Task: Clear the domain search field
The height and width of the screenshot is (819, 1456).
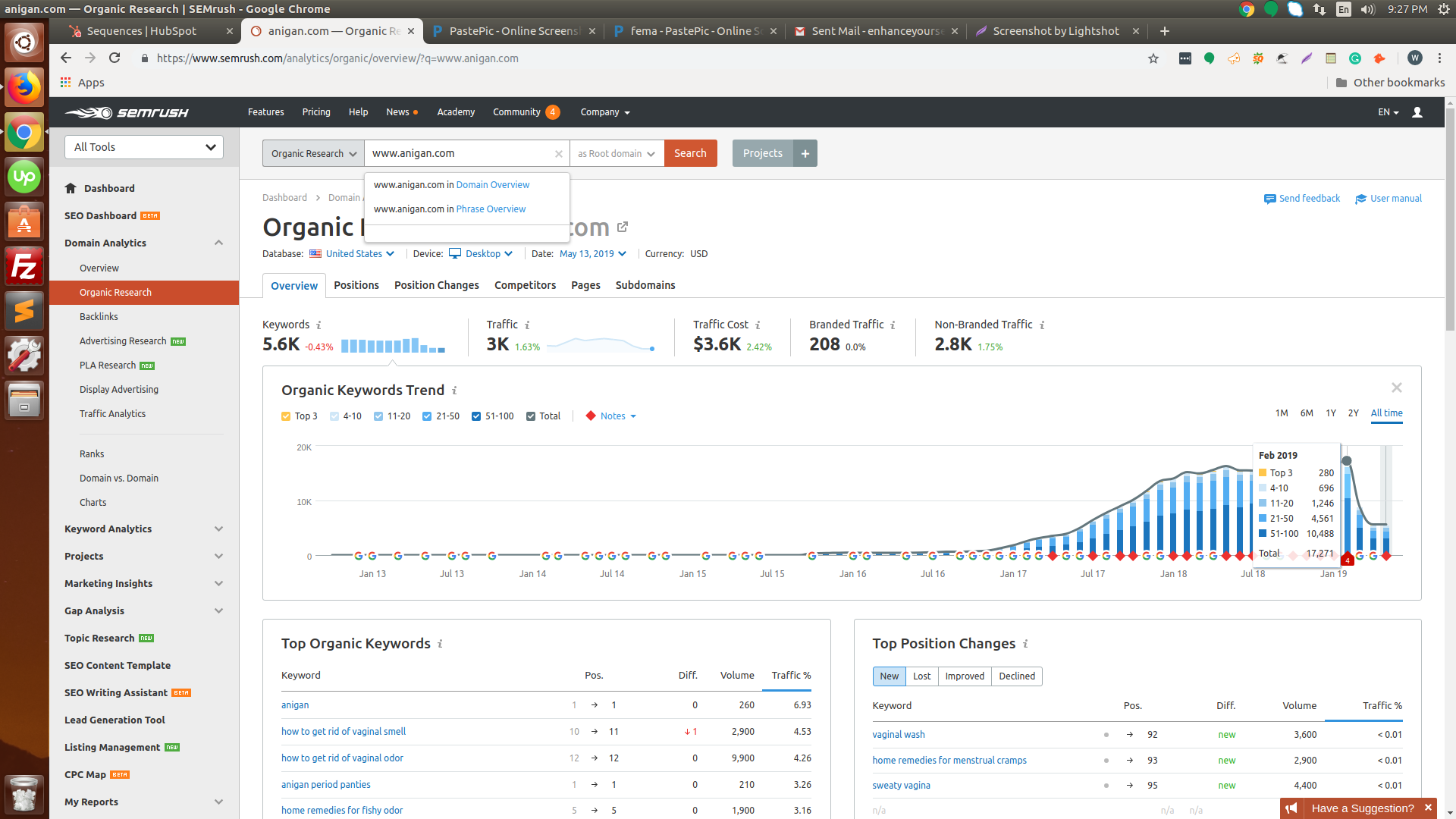Action: pos(559,154)
